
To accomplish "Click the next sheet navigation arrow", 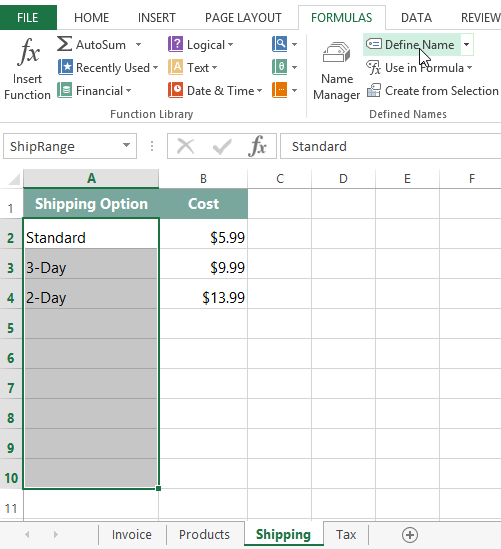I will [55, 535].
